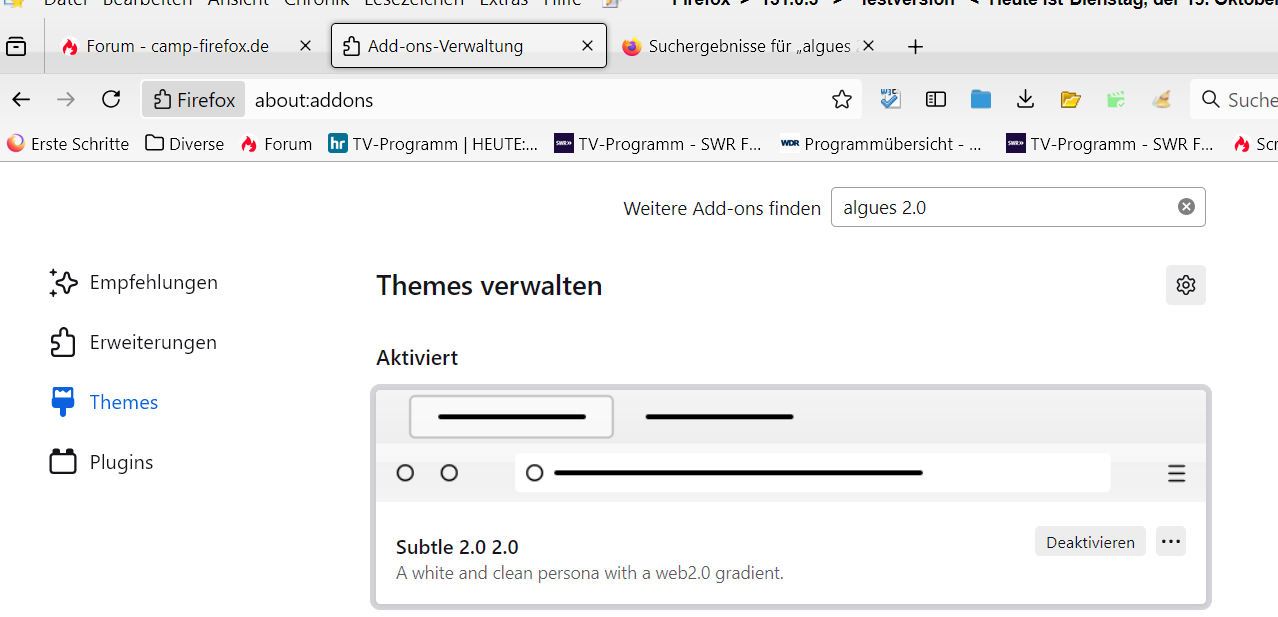Click the W3C validator toolbar icon
The width and height of the screenshot is (1278, 617).
(x=890, y=99)
